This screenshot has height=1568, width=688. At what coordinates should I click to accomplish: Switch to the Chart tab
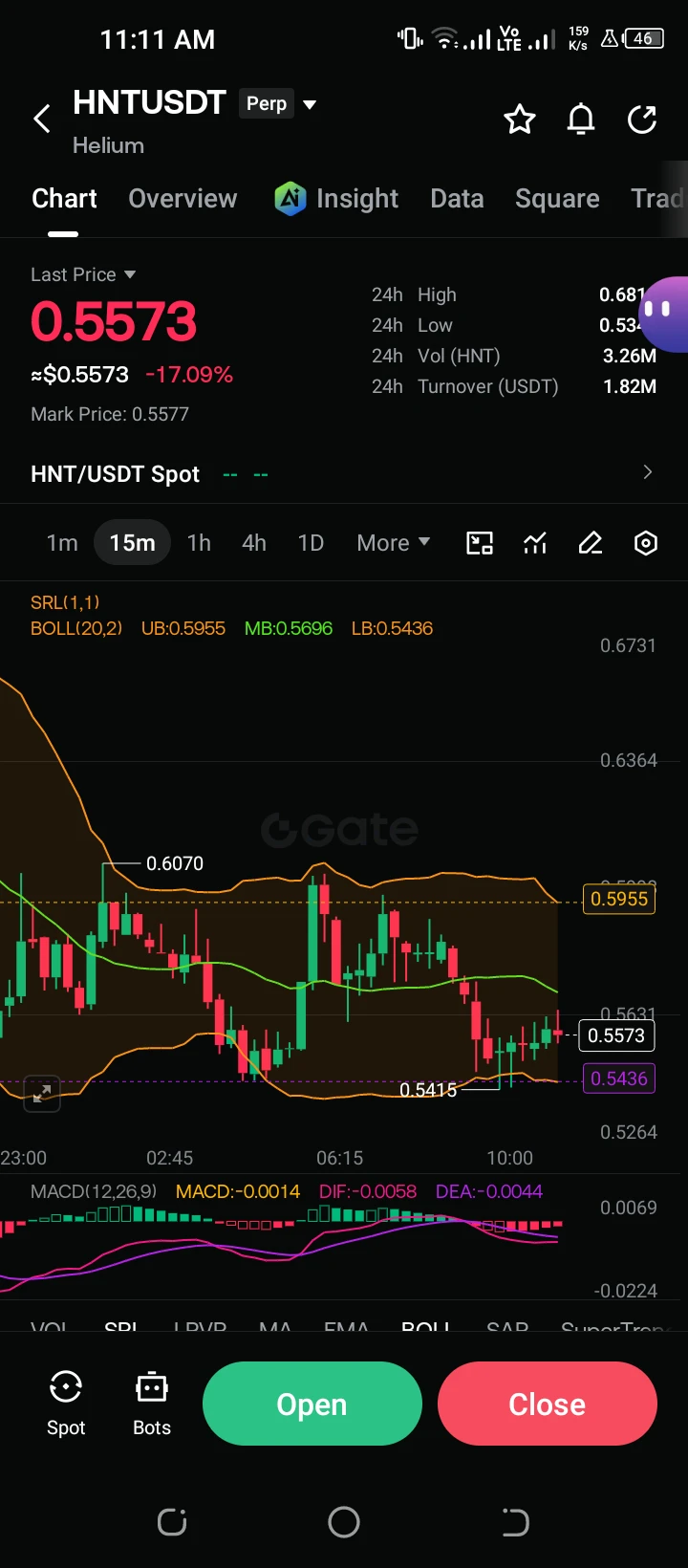click(x=64, y=198)
